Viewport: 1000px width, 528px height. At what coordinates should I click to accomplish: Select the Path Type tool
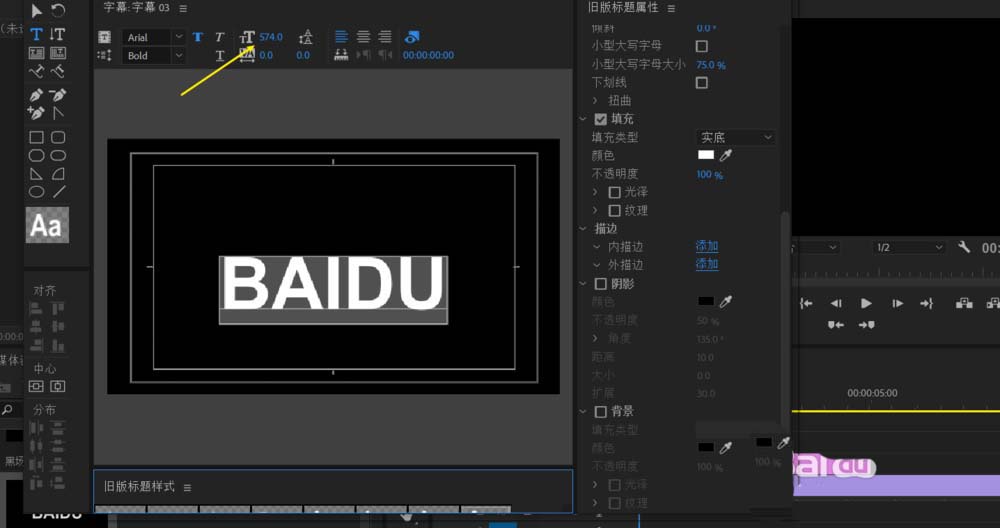pyautogui.click(x=36, y=71)
